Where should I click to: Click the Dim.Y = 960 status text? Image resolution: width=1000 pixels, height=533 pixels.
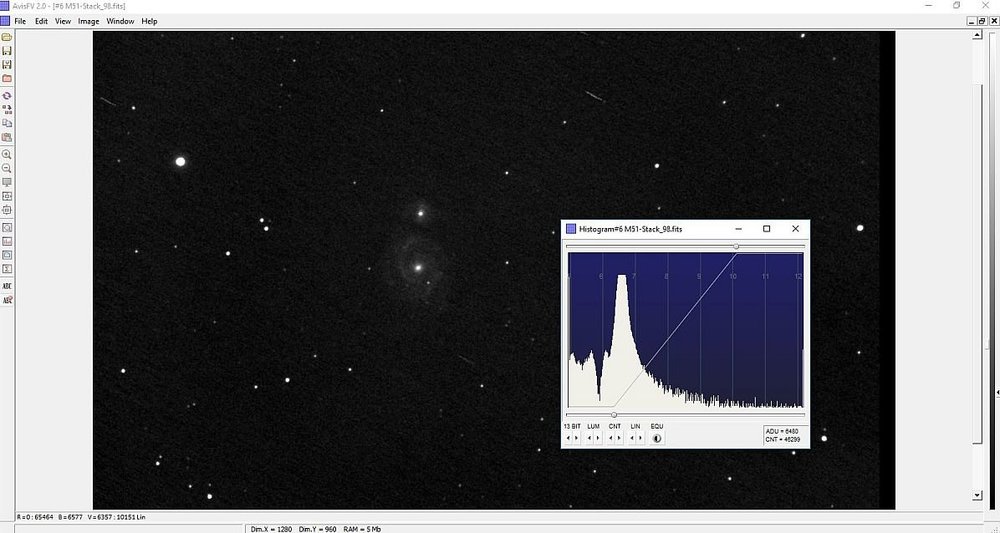pos(318,529)
